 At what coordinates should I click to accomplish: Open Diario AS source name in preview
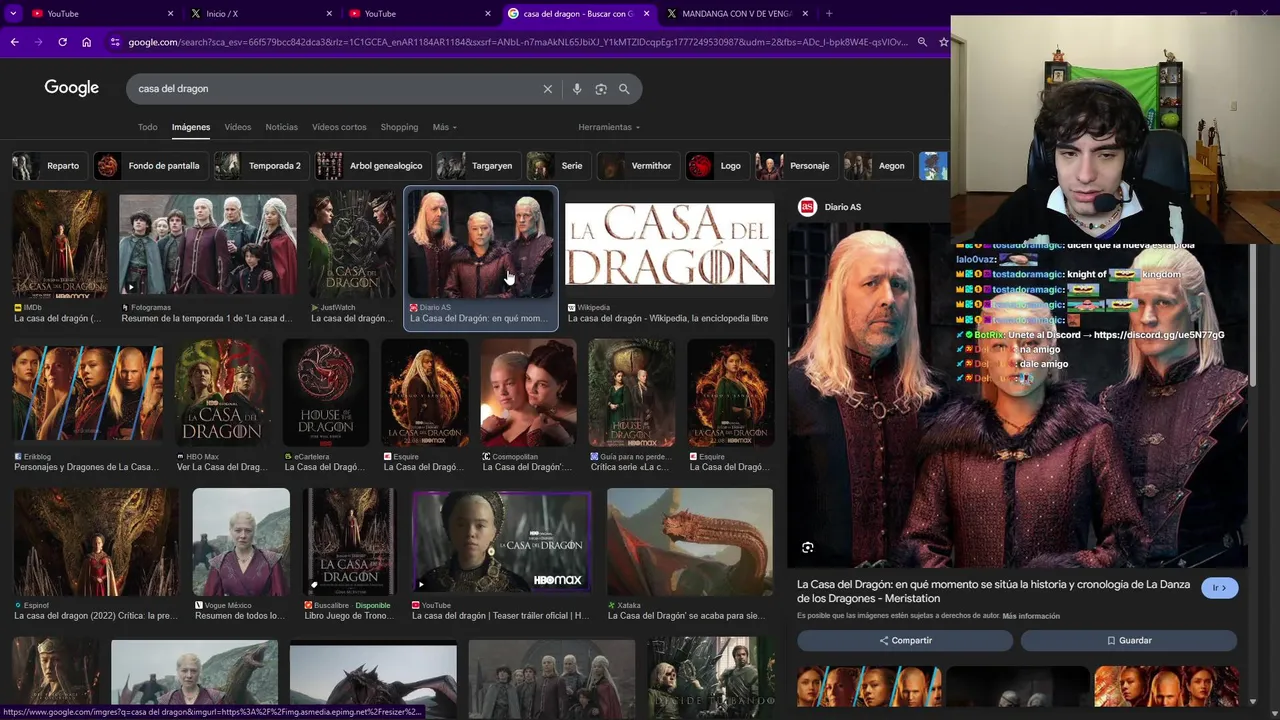tap(842, 207)
